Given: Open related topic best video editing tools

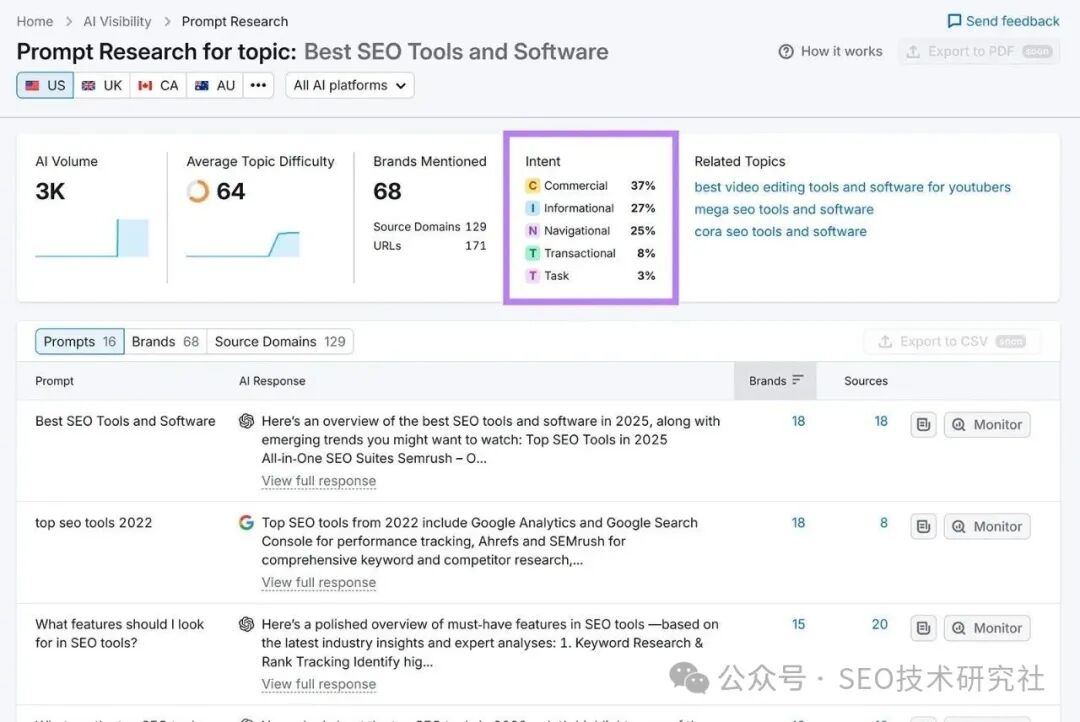Looking at the screenshot, I should (x=853, y=187).
